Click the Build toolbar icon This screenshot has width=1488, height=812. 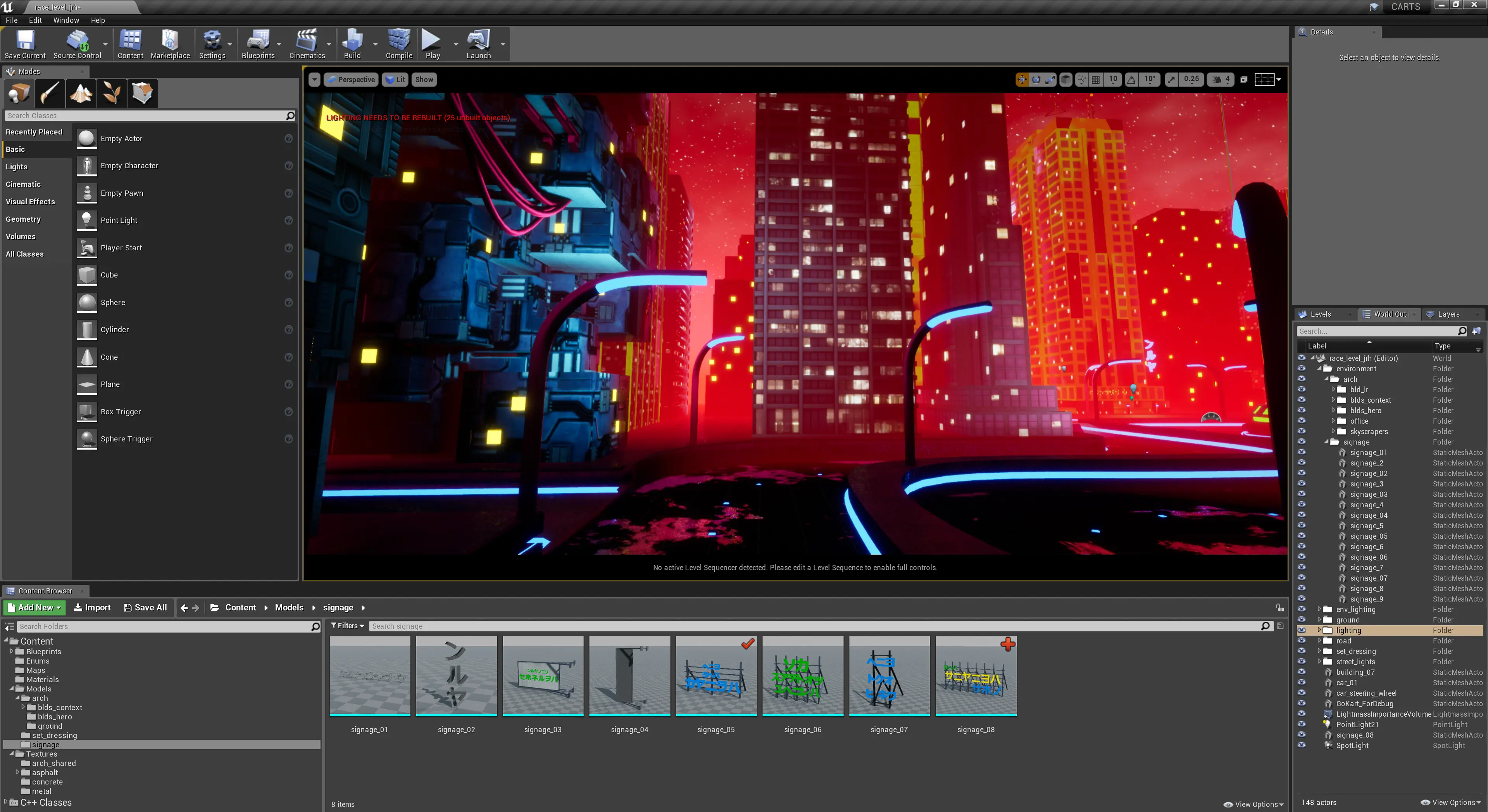[x=352, y=44]
